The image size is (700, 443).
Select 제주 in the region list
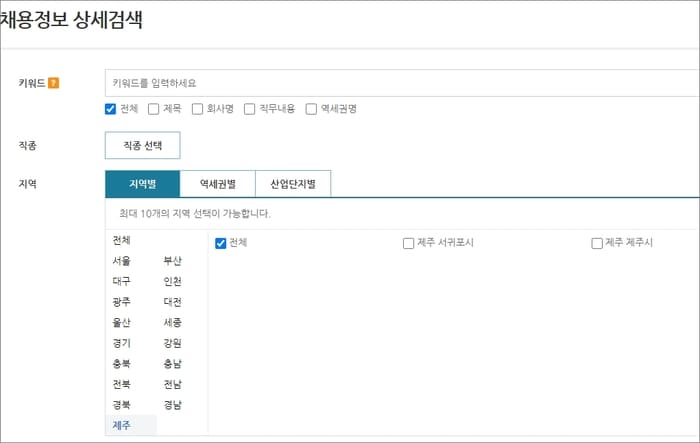pyautogui.click(x=121, y=425)
